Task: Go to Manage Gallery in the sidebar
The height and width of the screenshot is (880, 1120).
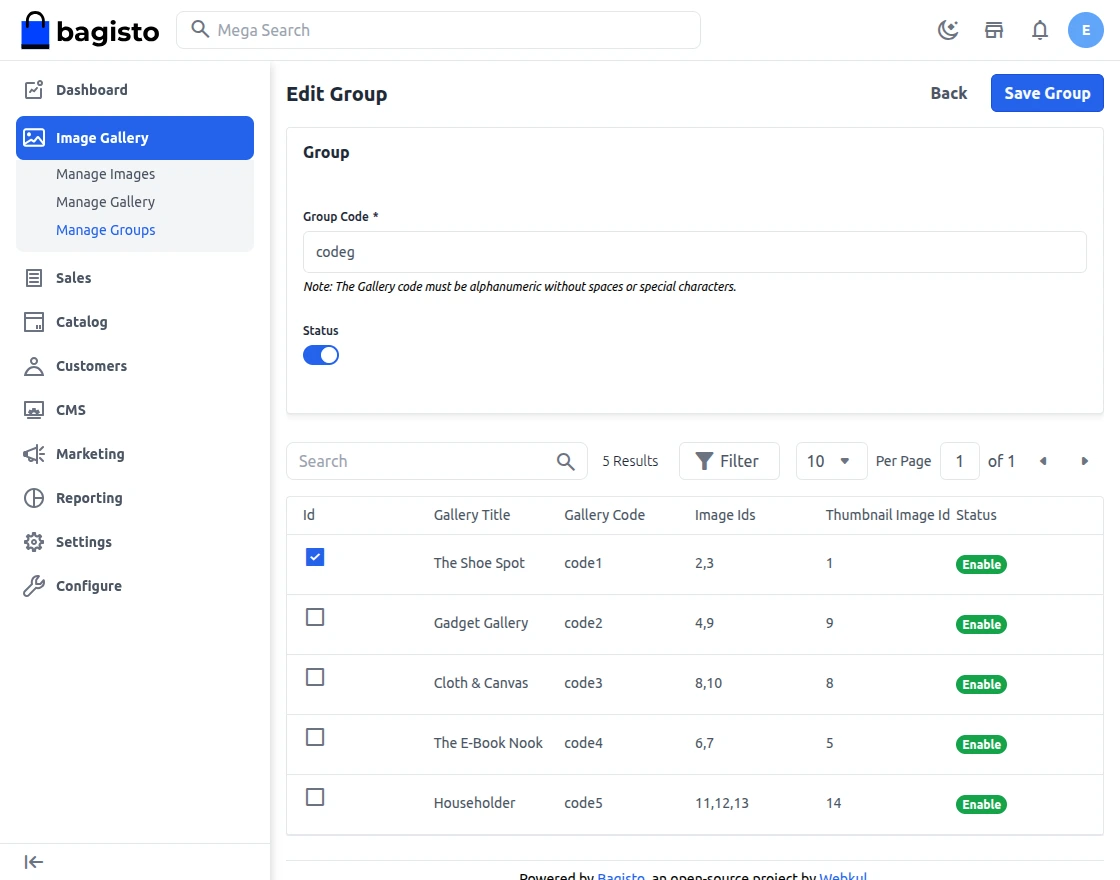Action: 105,201
